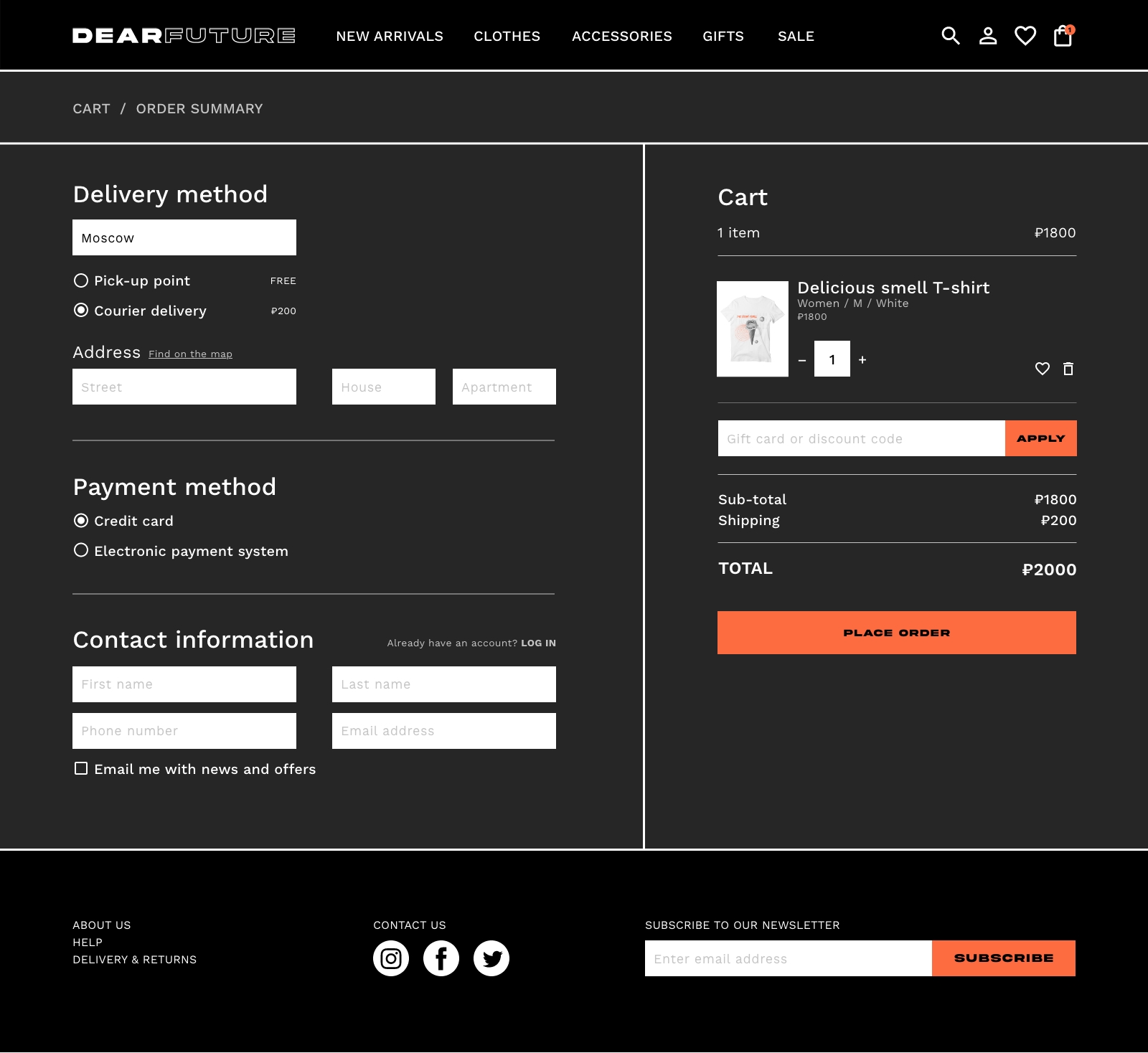1148x1053 pixels.
Task: Decrease T-shirt quantity with minus
Action: (802, 360)
